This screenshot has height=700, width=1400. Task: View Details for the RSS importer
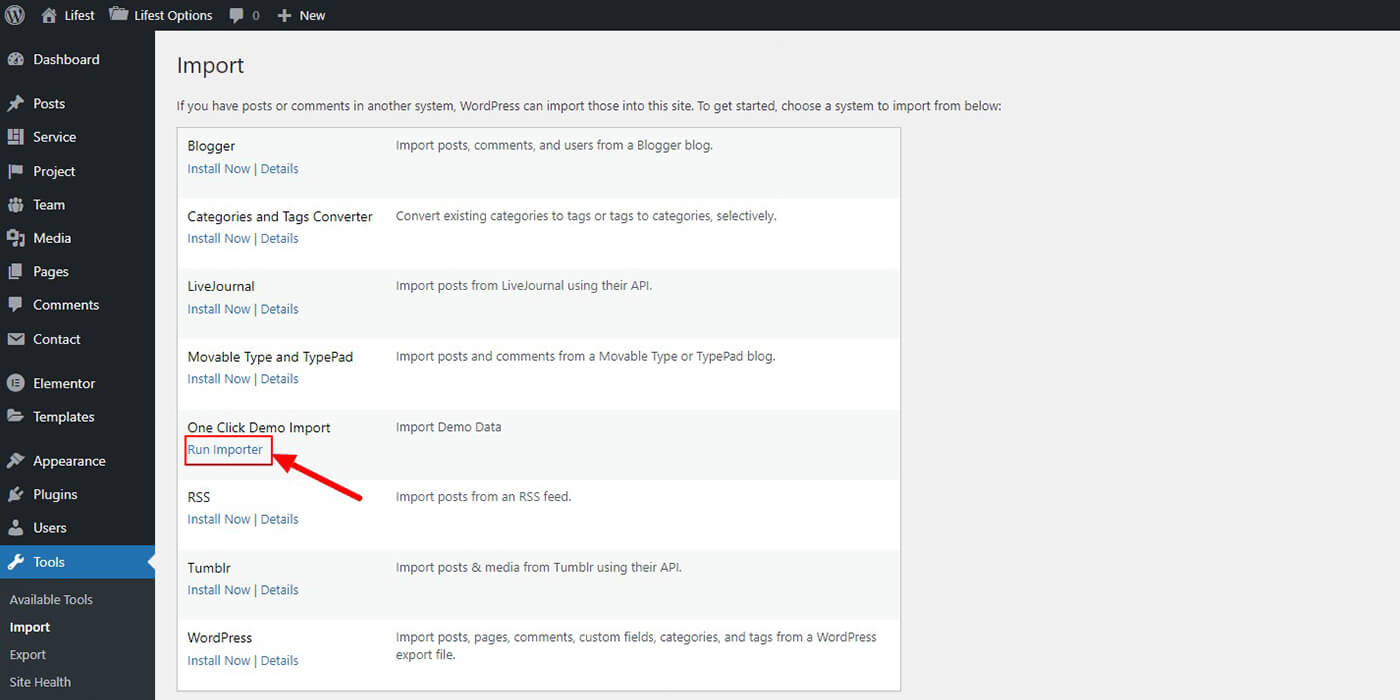(x=280, y=520)
